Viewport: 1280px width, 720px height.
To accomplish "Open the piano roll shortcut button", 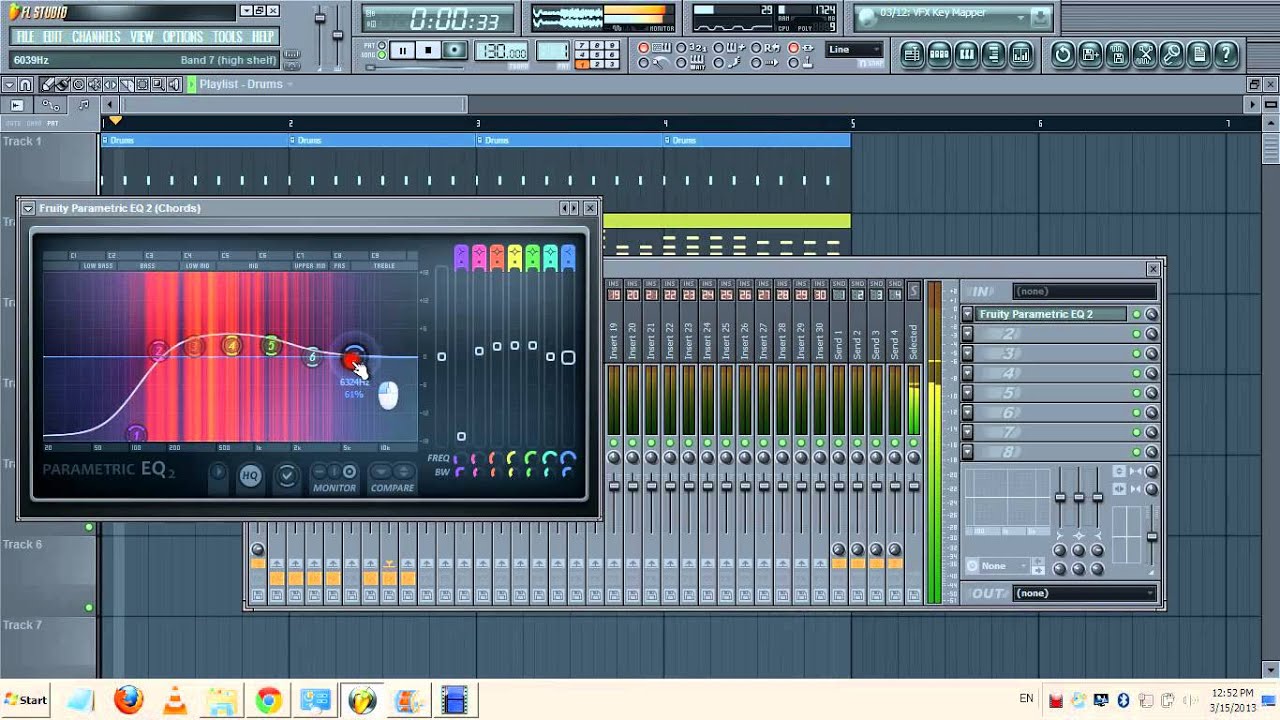I will (x=965, y=55).
